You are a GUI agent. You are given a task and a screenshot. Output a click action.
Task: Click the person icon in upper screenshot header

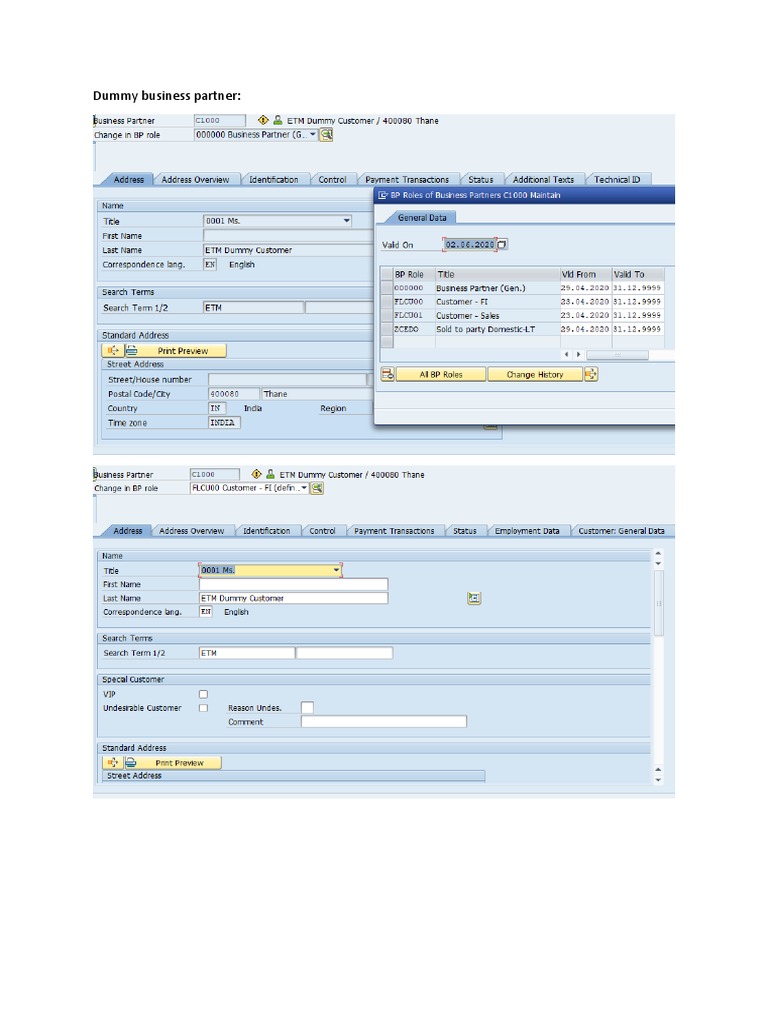coord(278,120)
